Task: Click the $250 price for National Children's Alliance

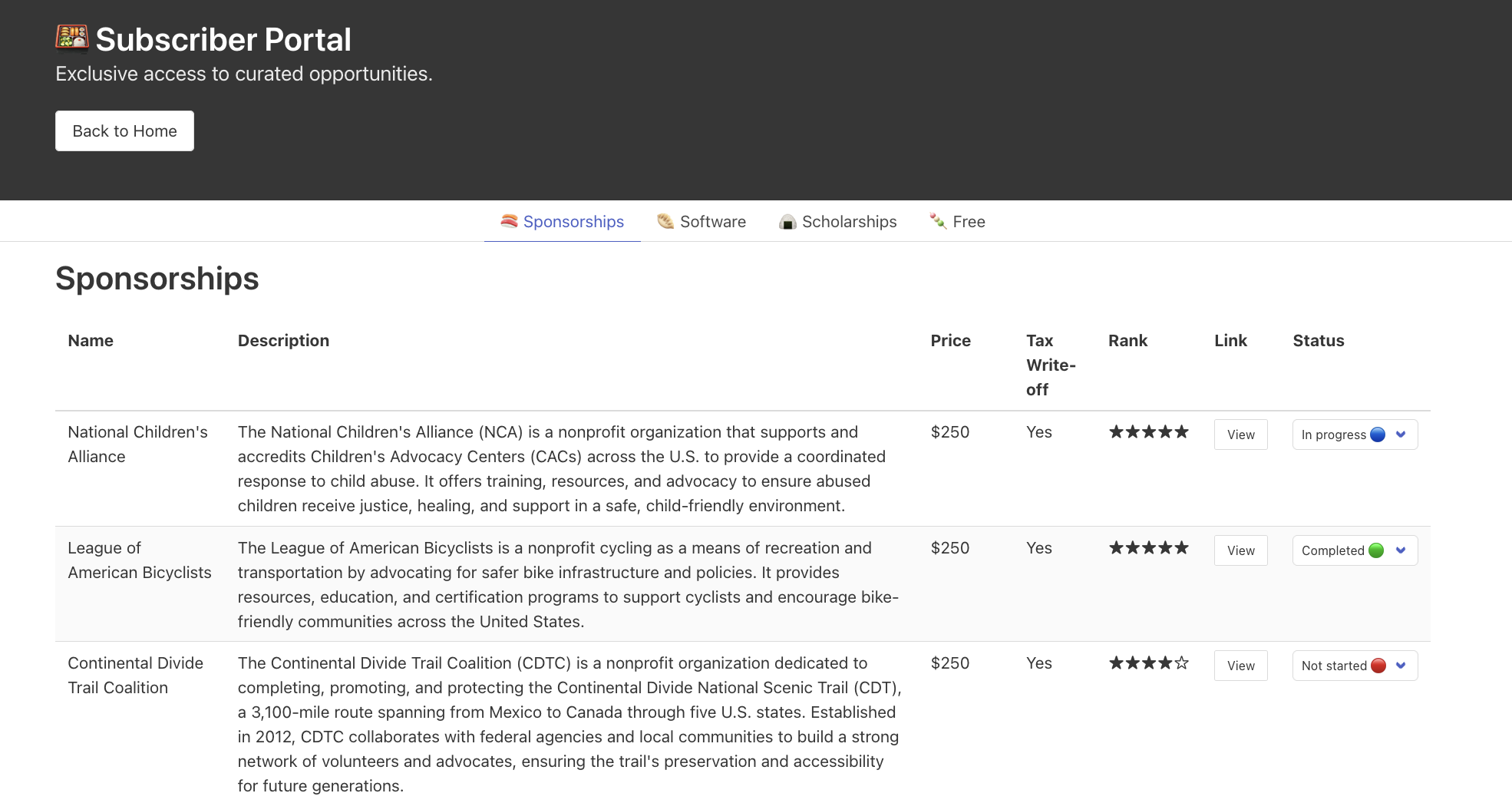Action: coord(950,432)
